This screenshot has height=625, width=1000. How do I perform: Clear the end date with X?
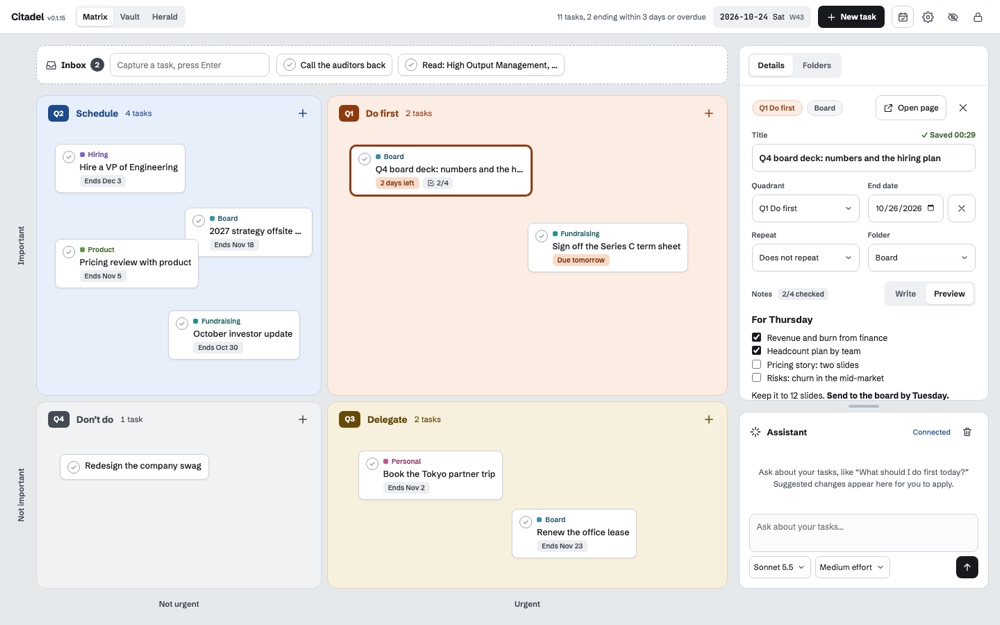tap(961, 209)
